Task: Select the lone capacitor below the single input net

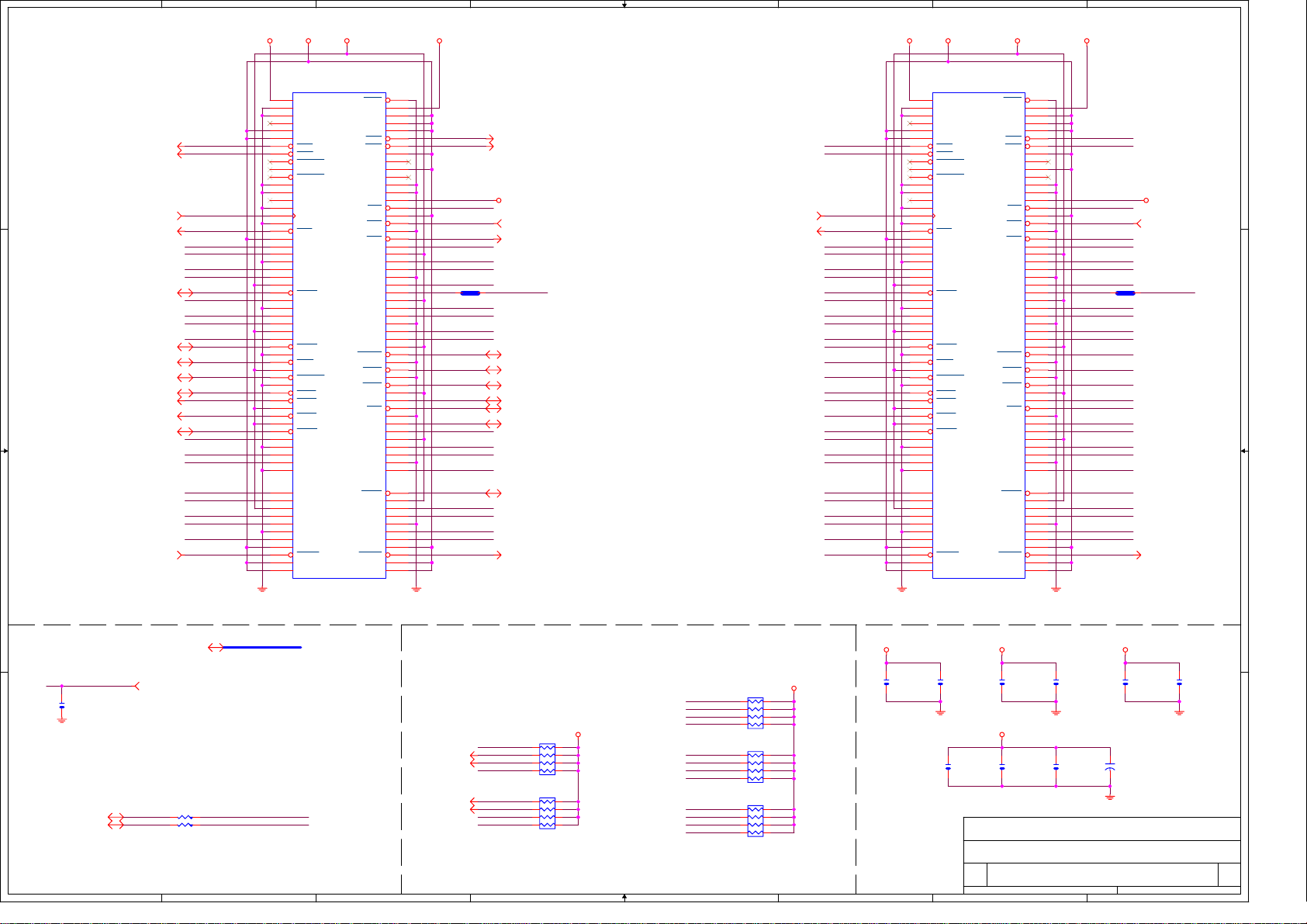Action: click(x=62, y=707)
